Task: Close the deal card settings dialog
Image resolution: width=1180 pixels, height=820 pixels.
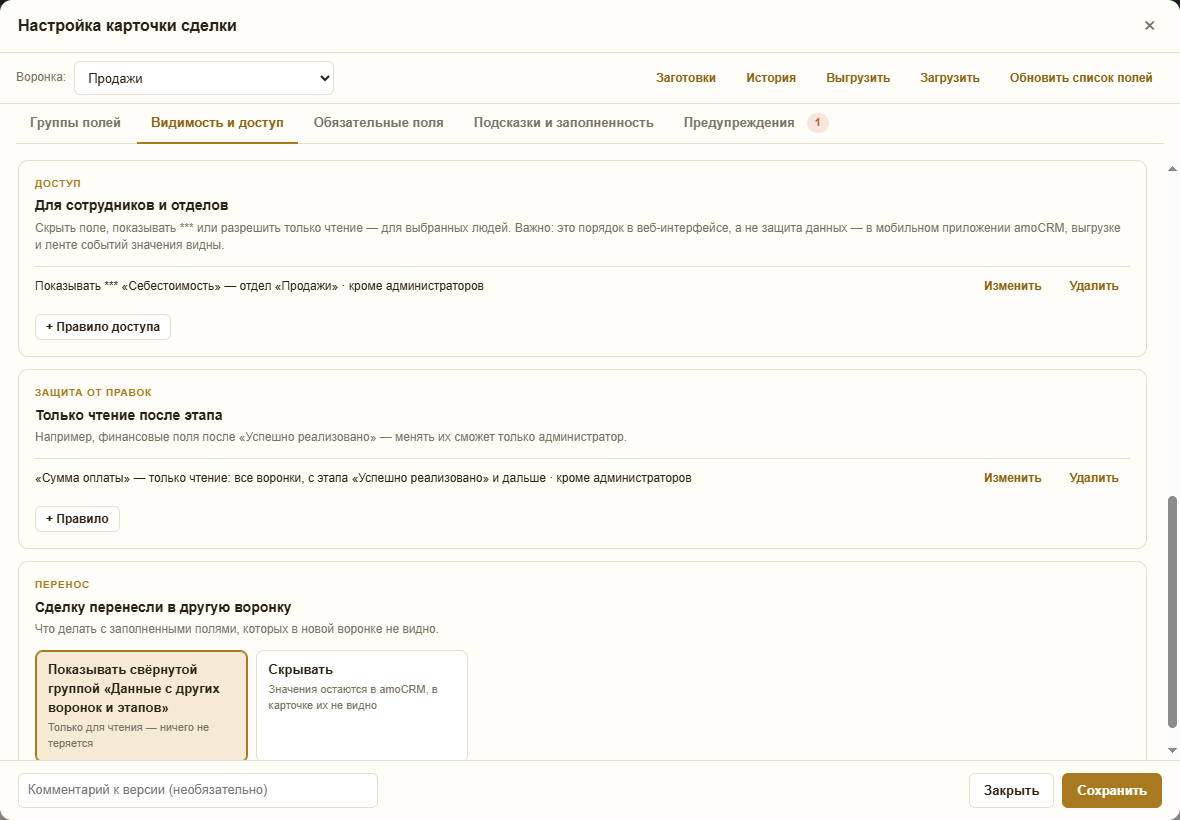Action: [1149, 26]
